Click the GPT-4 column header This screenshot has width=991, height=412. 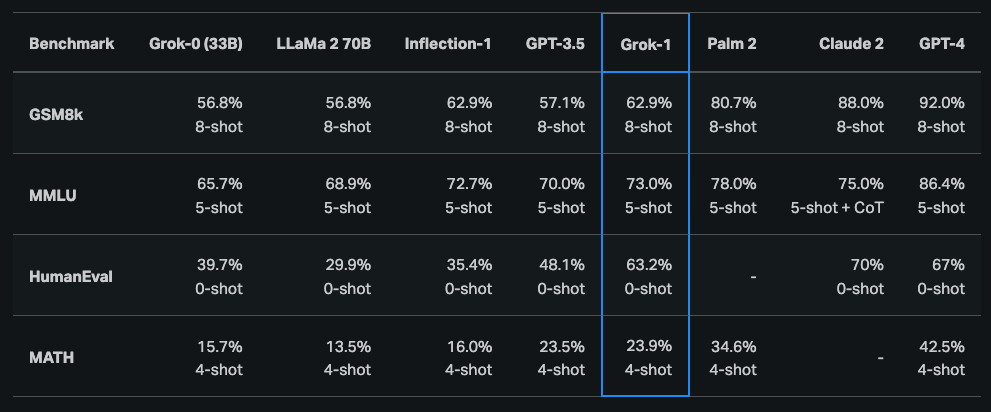941,44
